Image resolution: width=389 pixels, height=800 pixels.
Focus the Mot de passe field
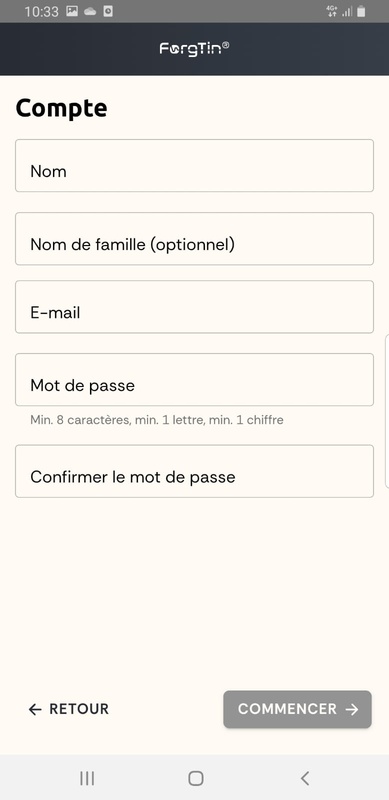[x=194, y=380]
